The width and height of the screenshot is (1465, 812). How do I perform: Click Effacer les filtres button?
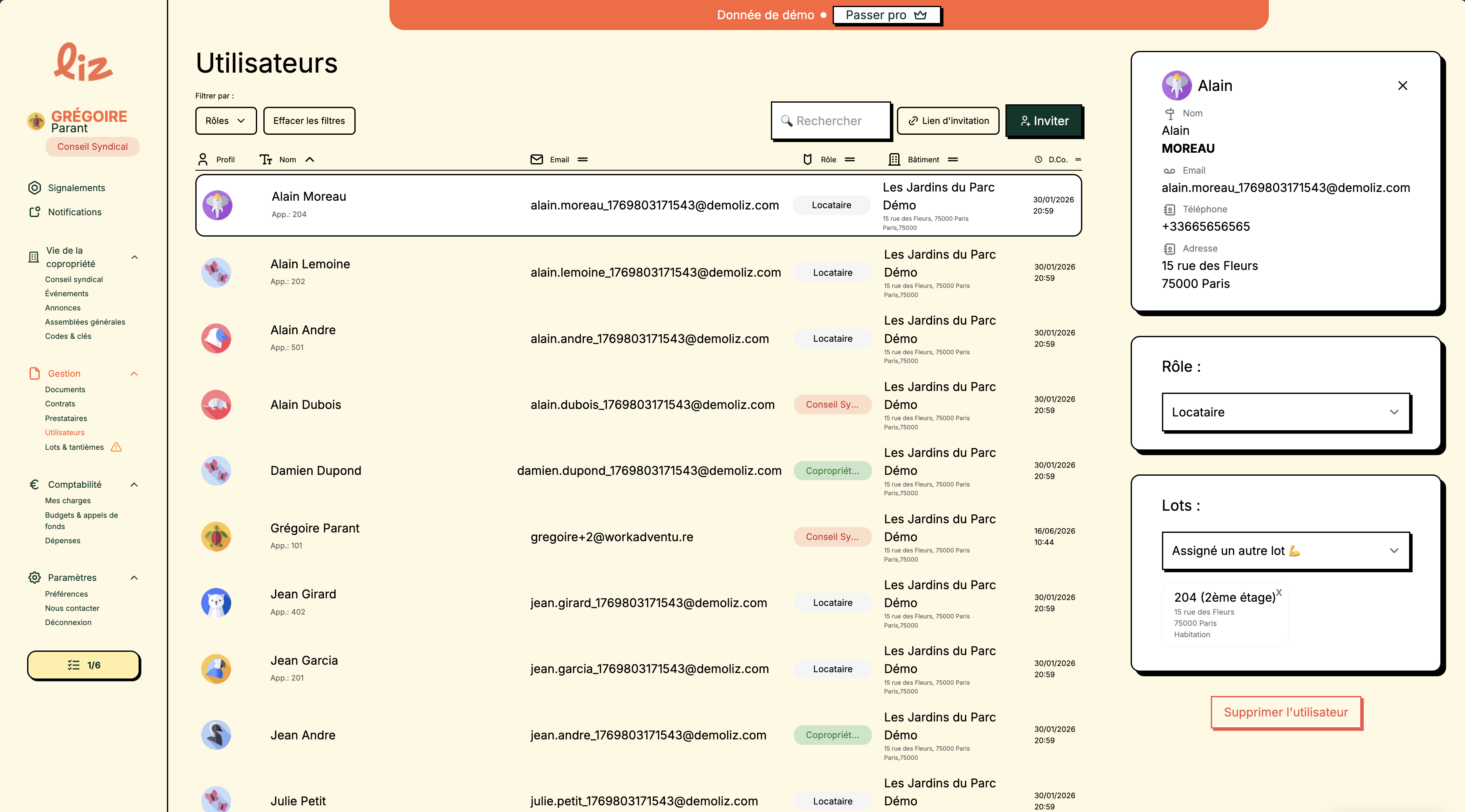[x=309, y=121]
